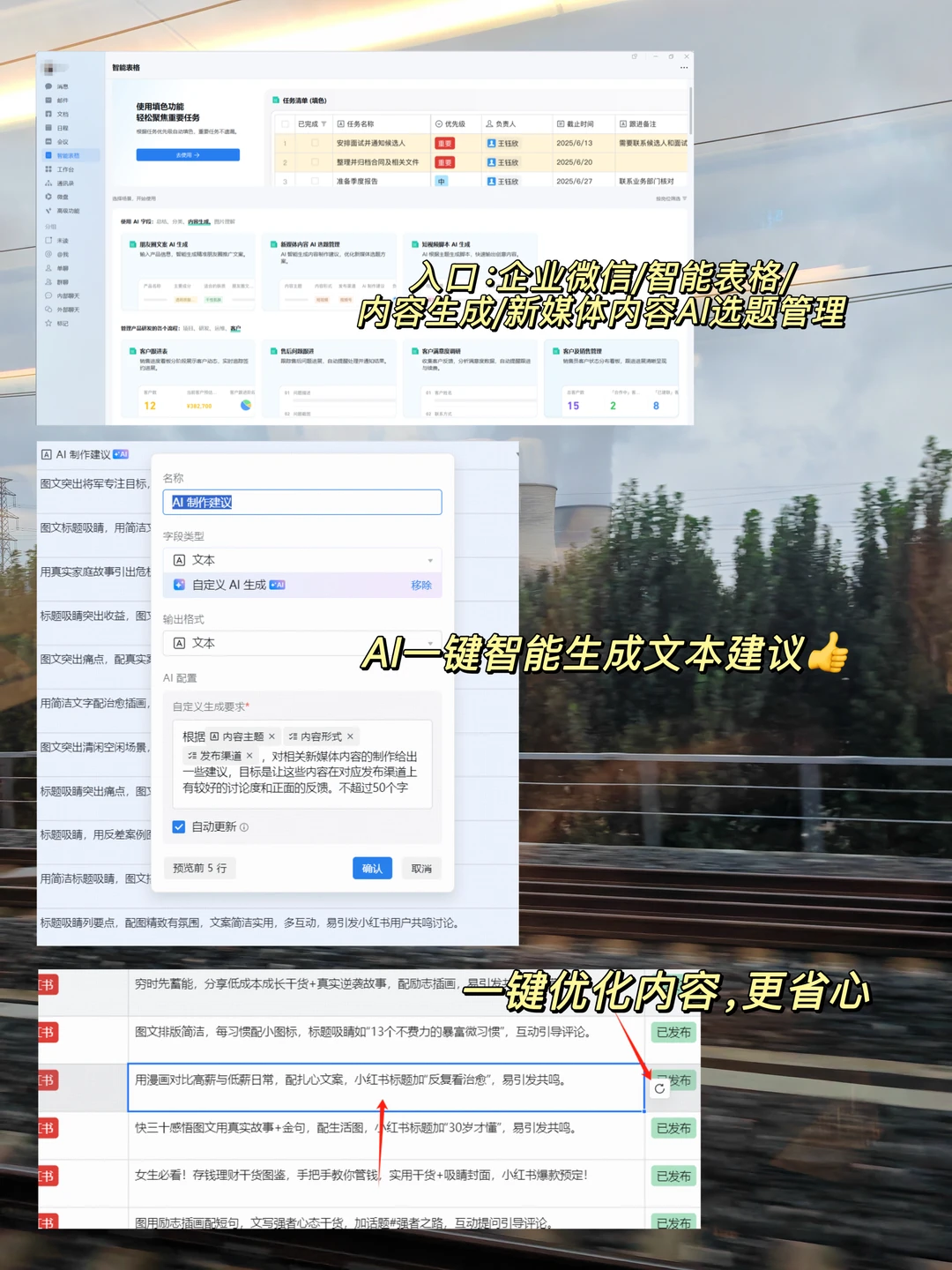Click 移除 next to 自定义 AI 生成
Image resolution: width=952 pixels, height=1270 pixels.
[x=421, y=585]
